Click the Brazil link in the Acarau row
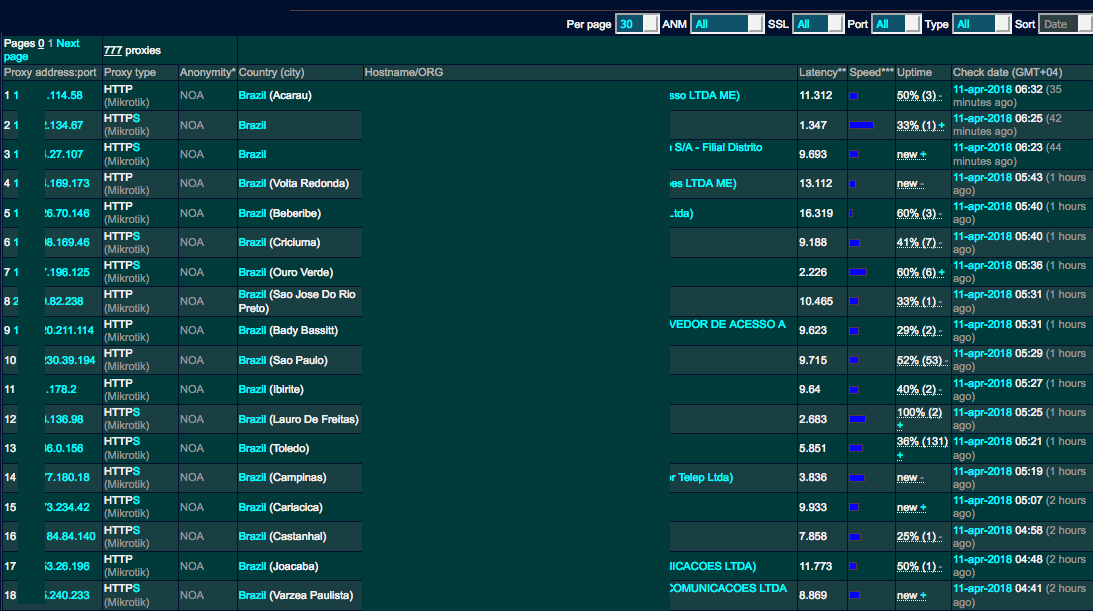 [252, 96]
